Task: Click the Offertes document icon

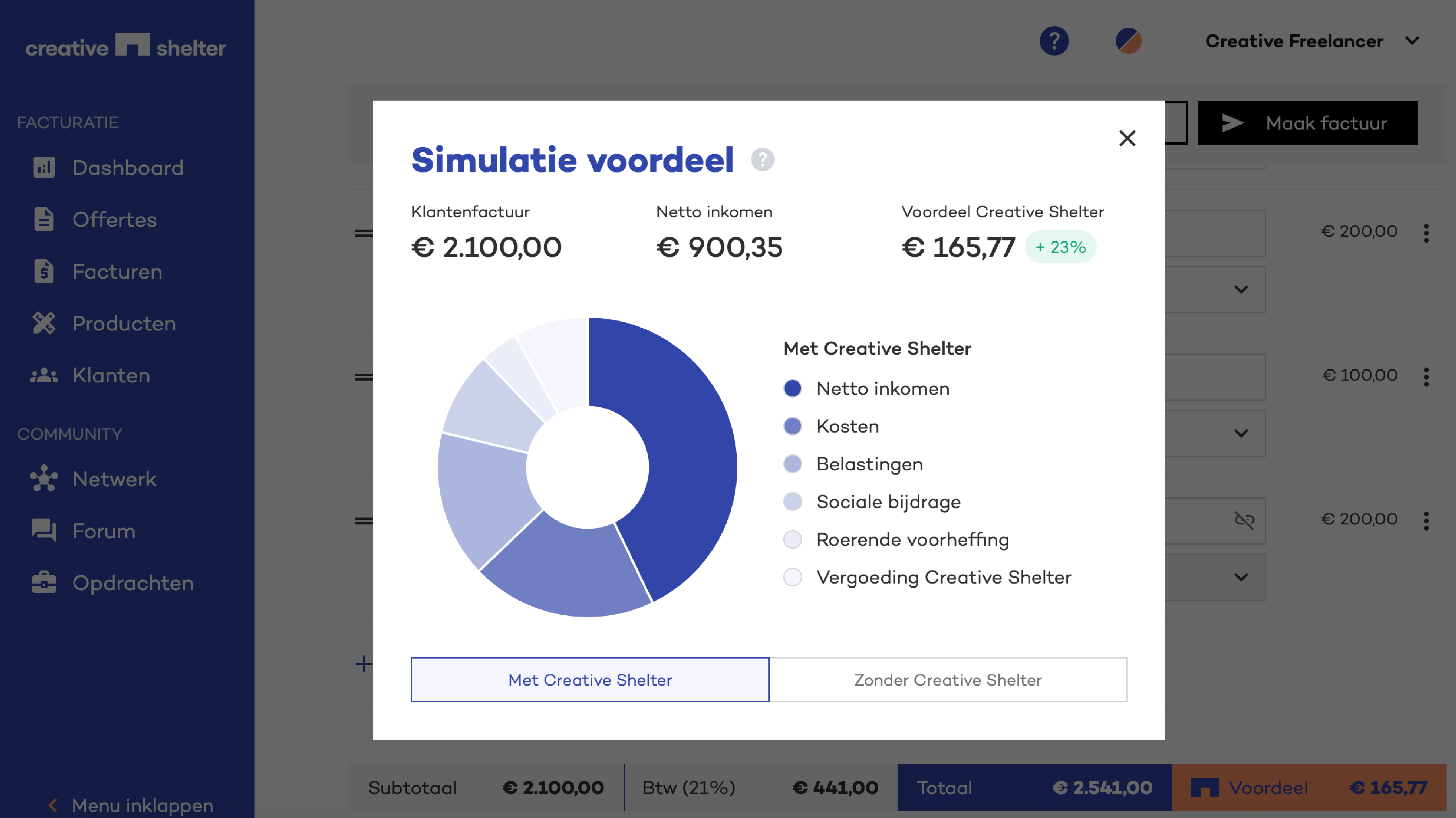Action: pos(44,220)
